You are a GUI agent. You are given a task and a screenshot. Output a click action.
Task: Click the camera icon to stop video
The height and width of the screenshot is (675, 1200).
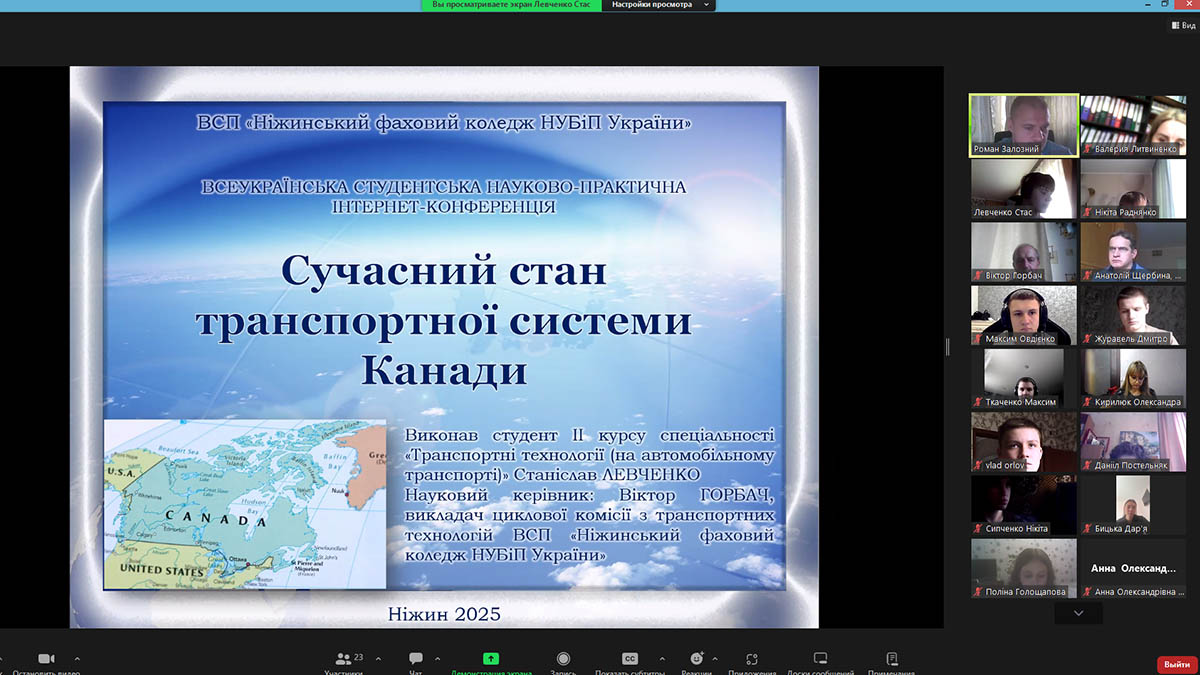click(45, 659)
